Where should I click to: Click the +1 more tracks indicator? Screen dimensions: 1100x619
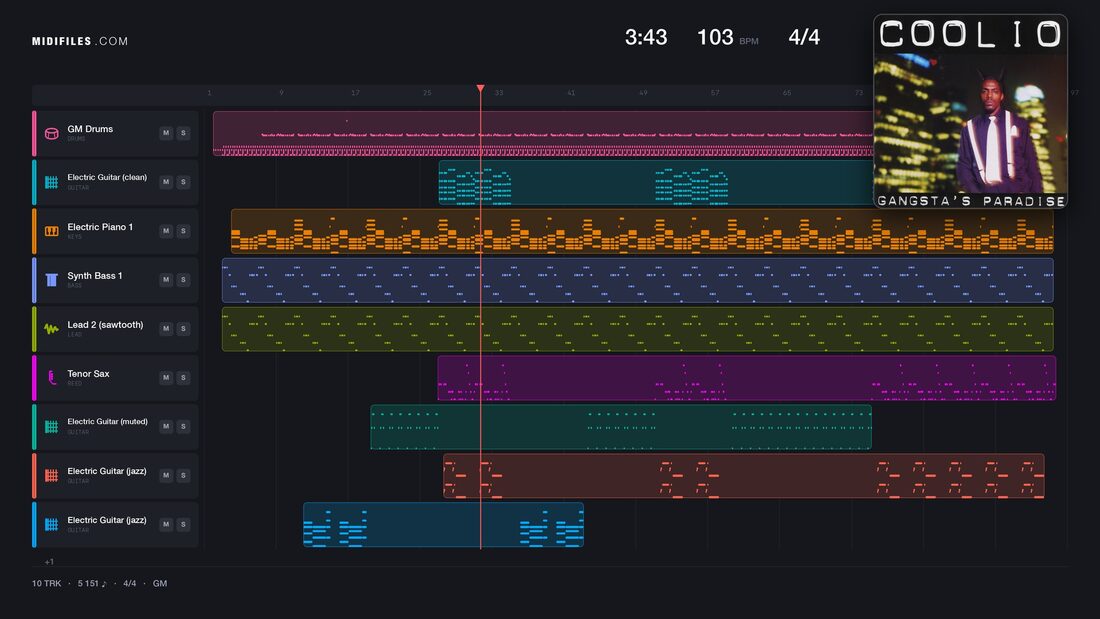point(49,561)
